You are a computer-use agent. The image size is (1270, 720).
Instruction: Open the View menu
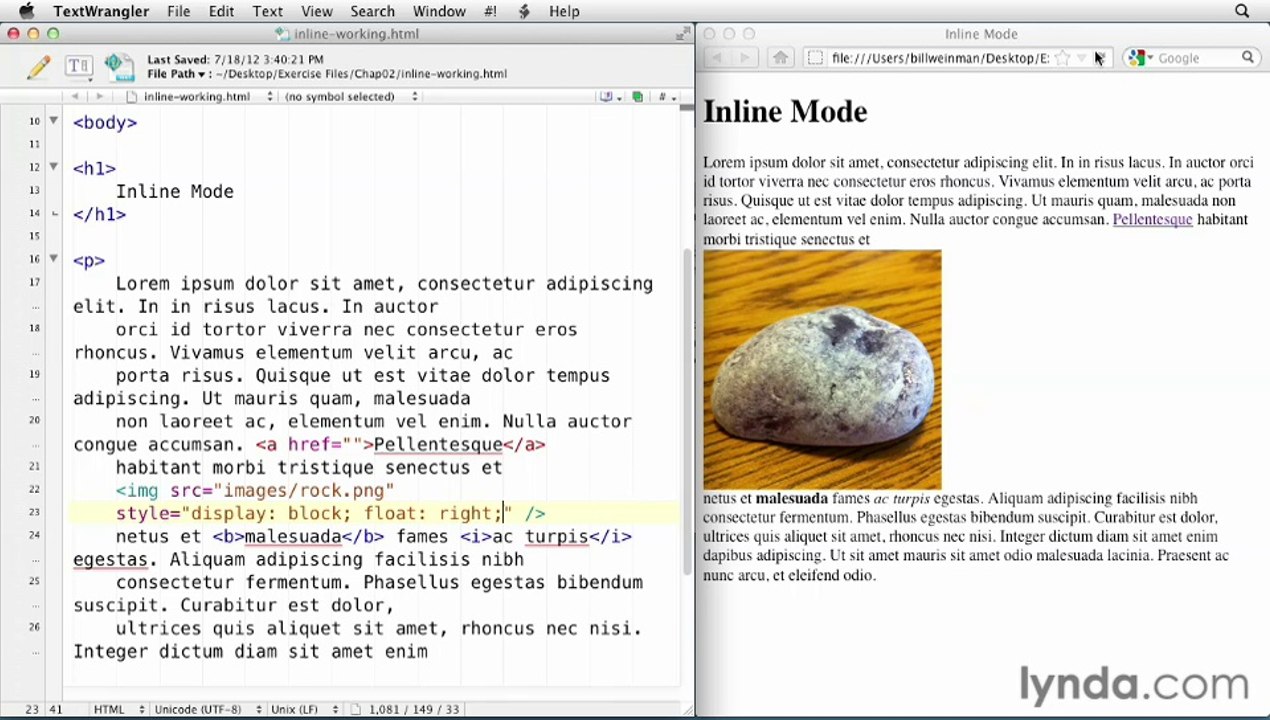pos(317,11)
